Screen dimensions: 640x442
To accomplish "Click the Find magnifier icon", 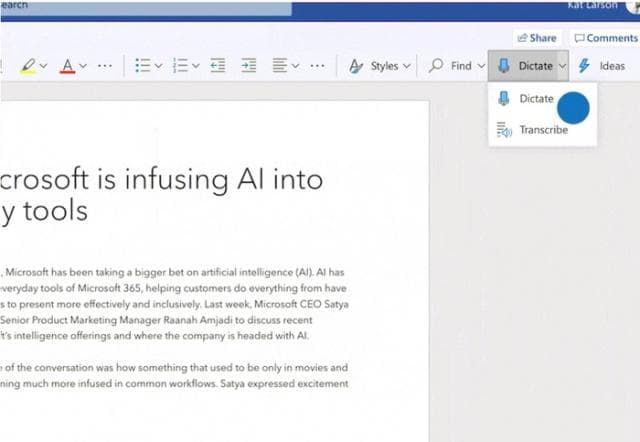I will [x=436, y=65].
